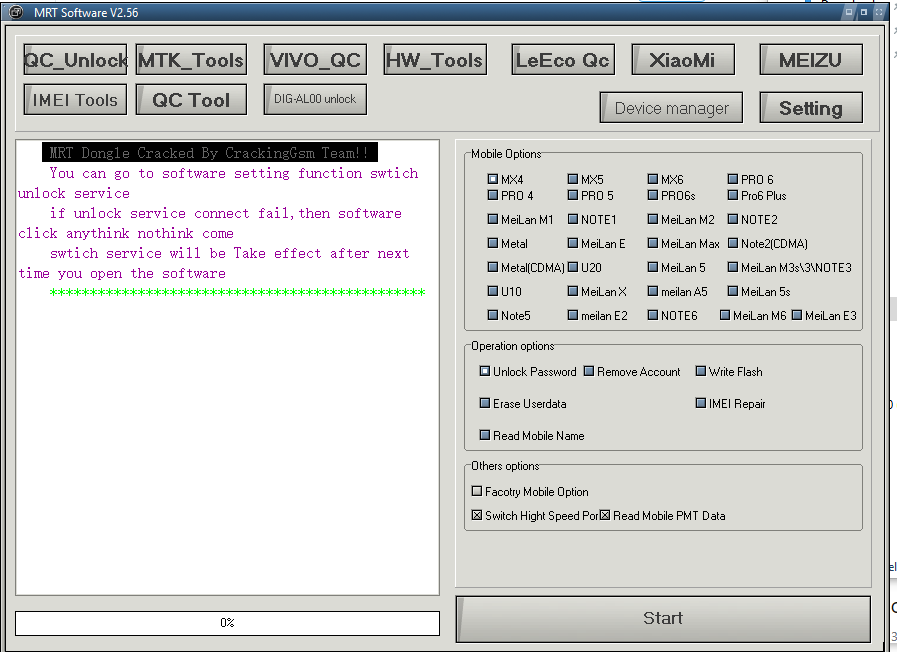Select MX4 mobile option
897x652 pixels.
pos(505,180)
